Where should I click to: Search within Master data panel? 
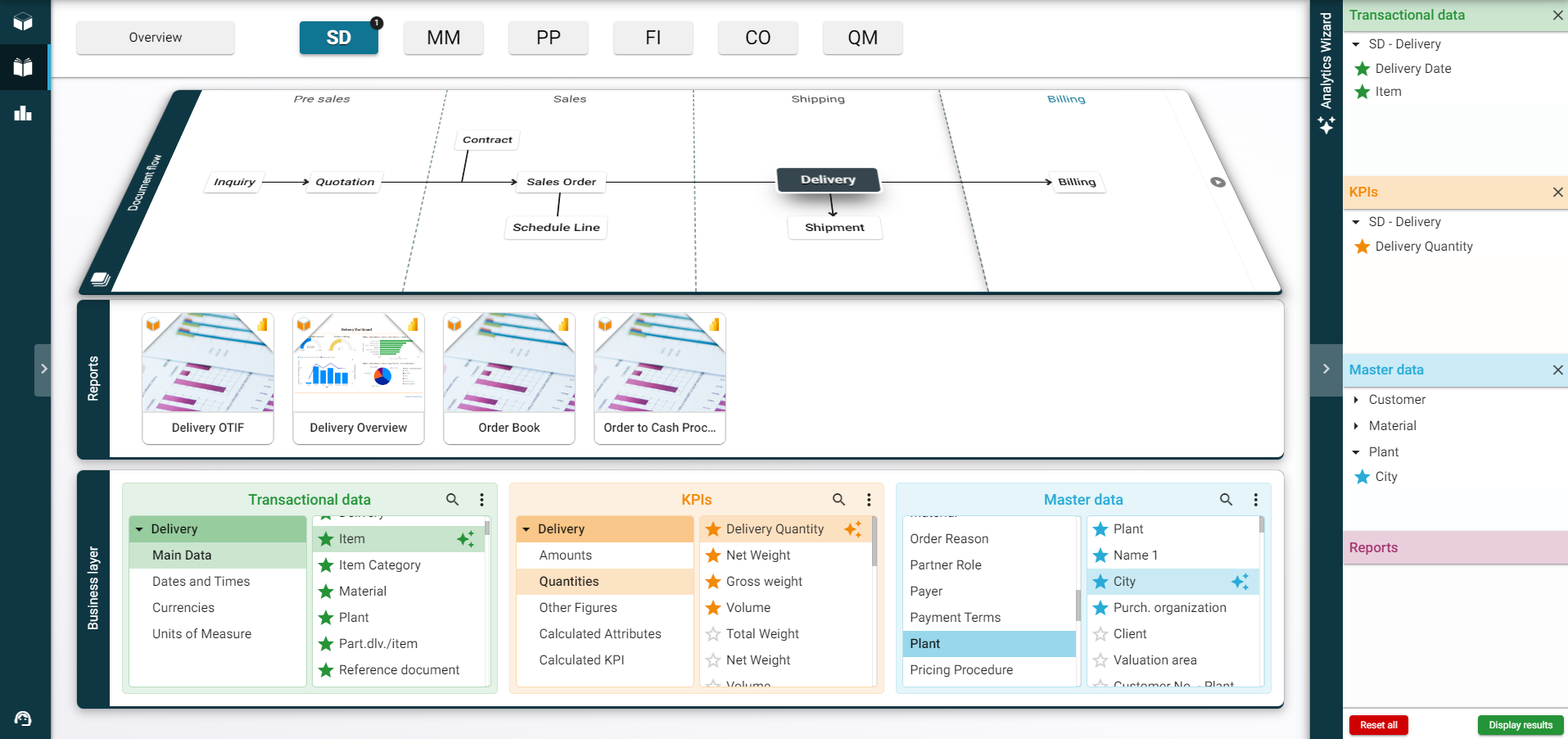point(1226,500)
